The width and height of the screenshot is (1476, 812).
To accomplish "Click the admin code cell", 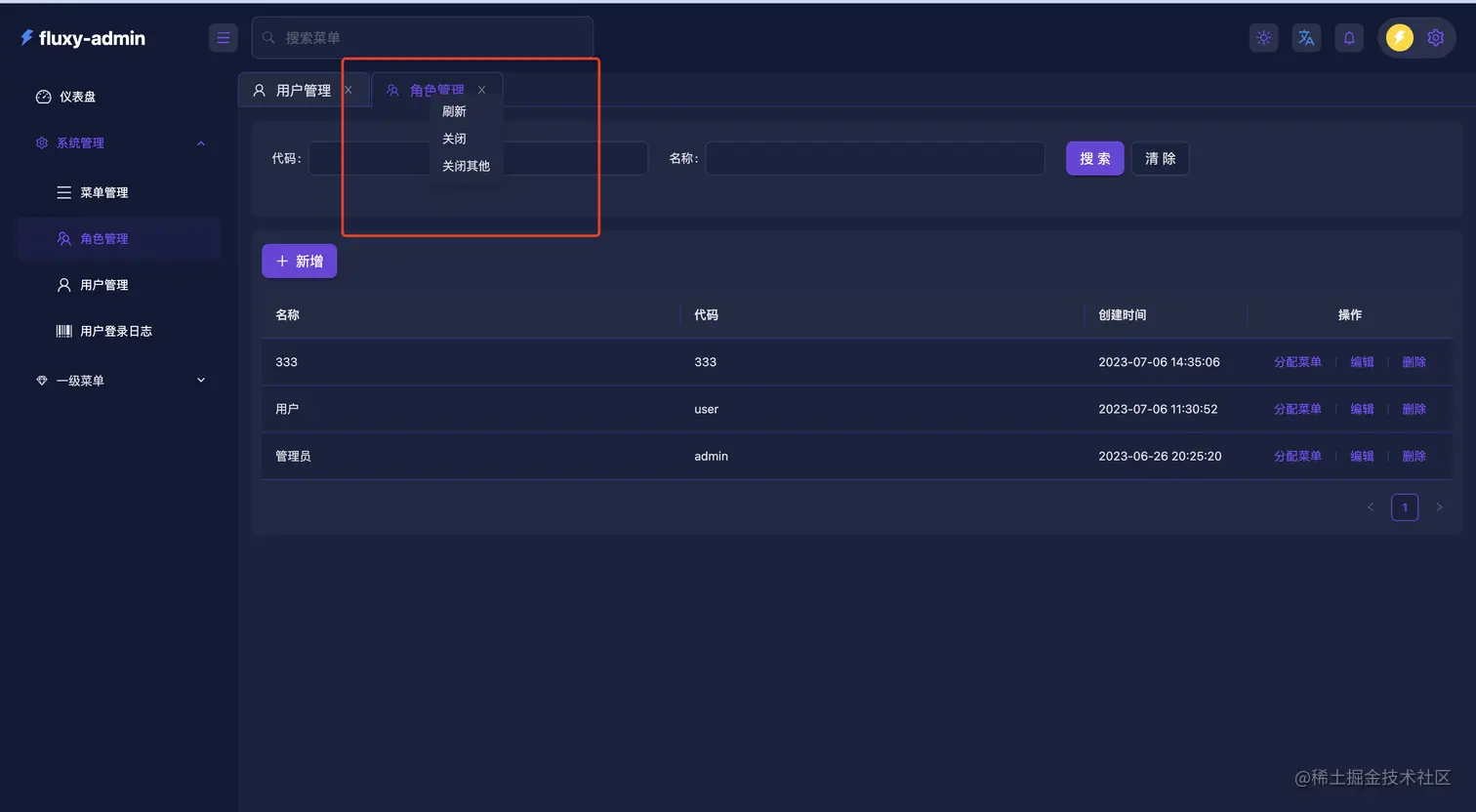I will 711,456.
